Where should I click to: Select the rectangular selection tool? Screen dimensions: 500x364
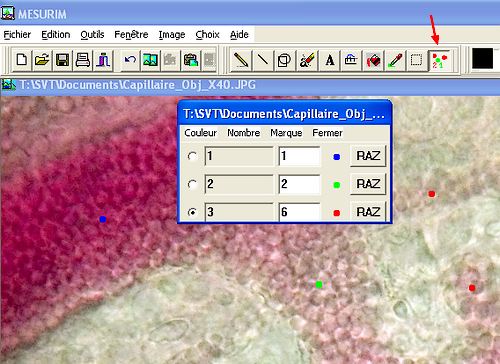[x=417, y=60]
